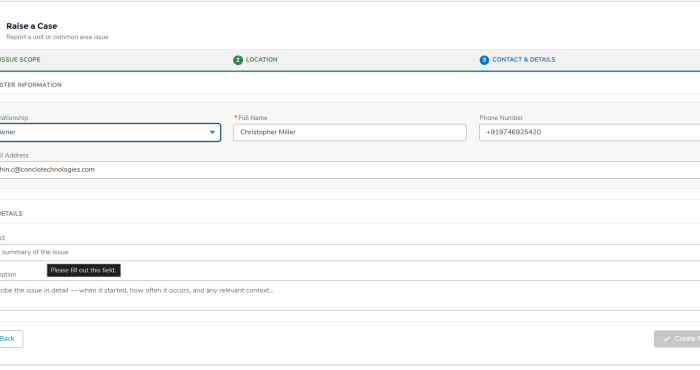The height and width of the screenshot is (370, 700).
Task: Switch to the Location step tab
Action: tap(255, 60)
